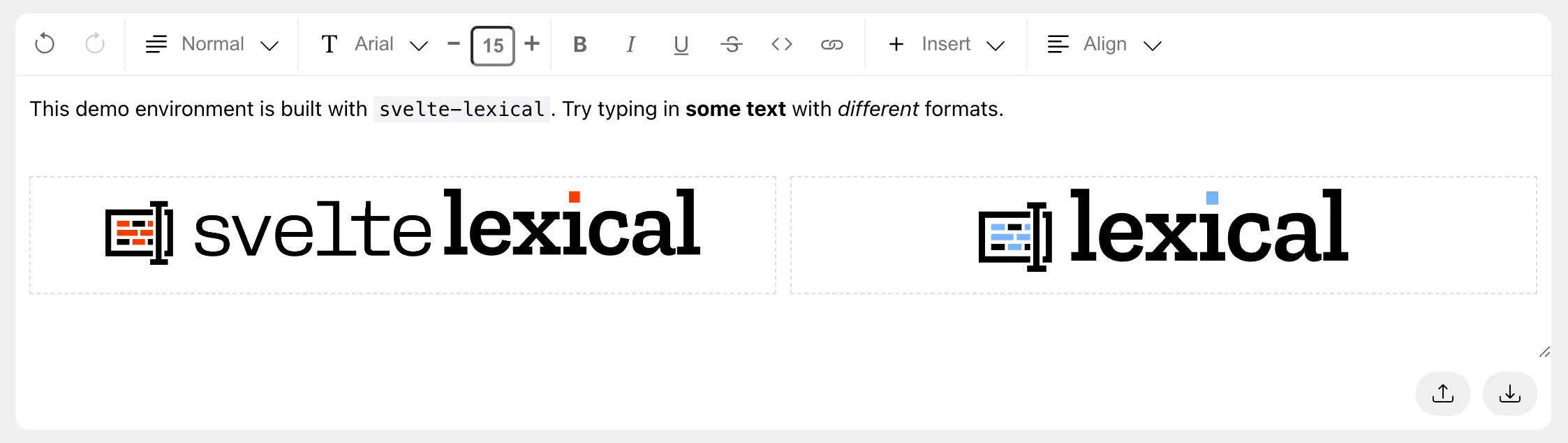Toggle bold formatting
Screen dimensions: 1568x443
coord(579,44)
